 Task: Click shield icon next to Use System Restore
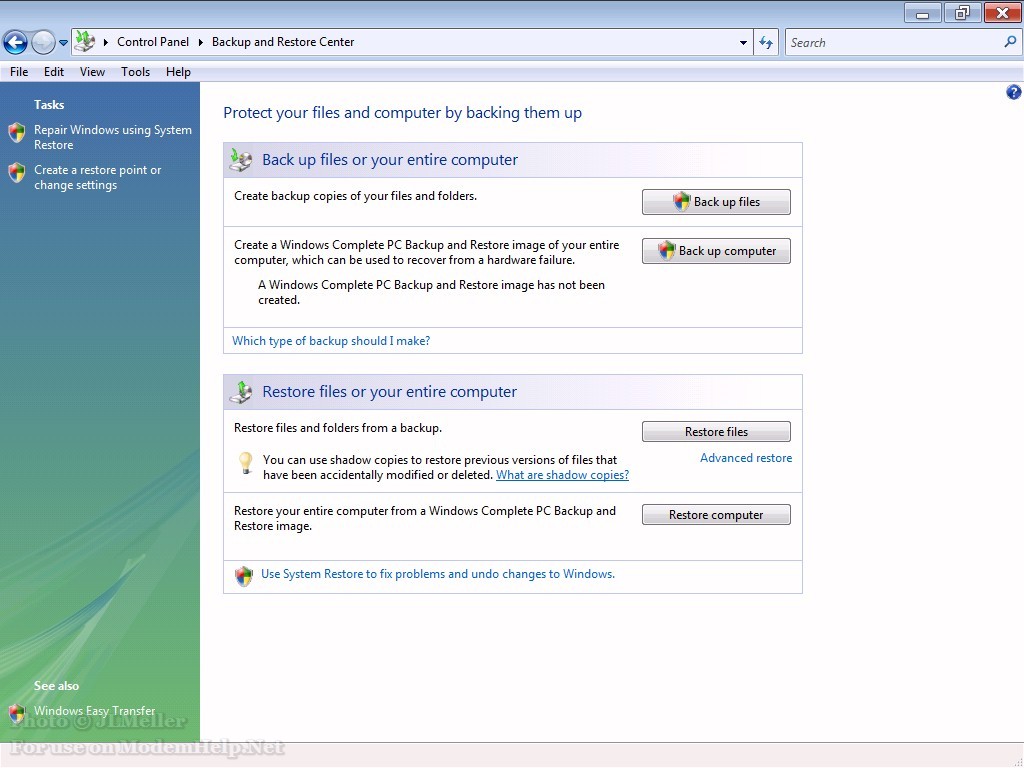coord(244,576)
